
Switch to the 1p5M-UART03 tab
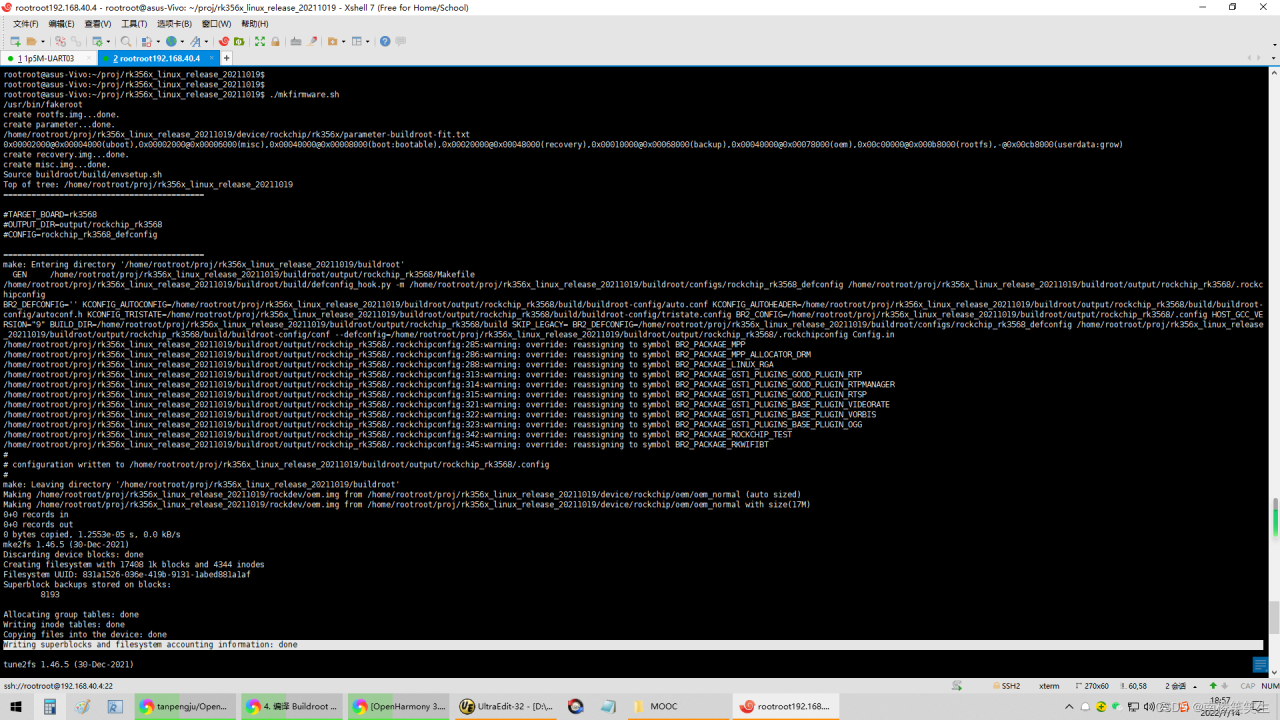pos(48,58)
